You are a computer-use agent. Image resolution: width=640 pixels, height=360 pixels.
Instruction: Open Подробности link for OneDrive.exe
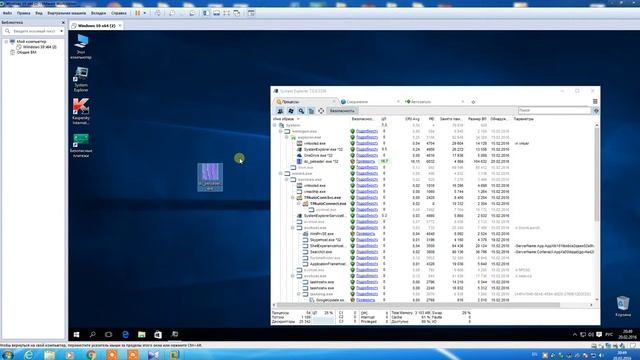click(x=367, y=155)
